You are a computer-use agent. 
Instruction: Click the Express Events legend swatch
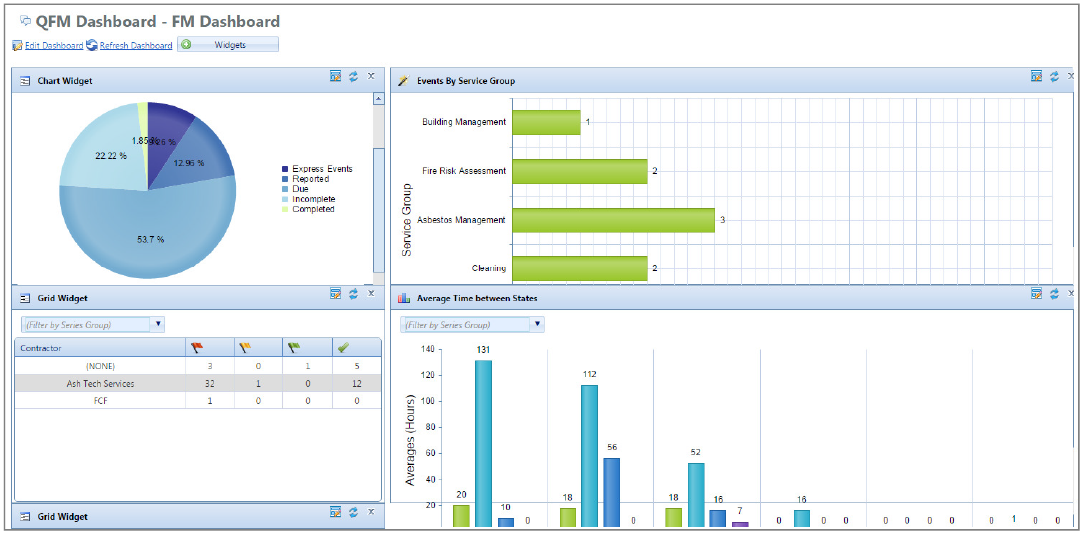click(285, 169)
